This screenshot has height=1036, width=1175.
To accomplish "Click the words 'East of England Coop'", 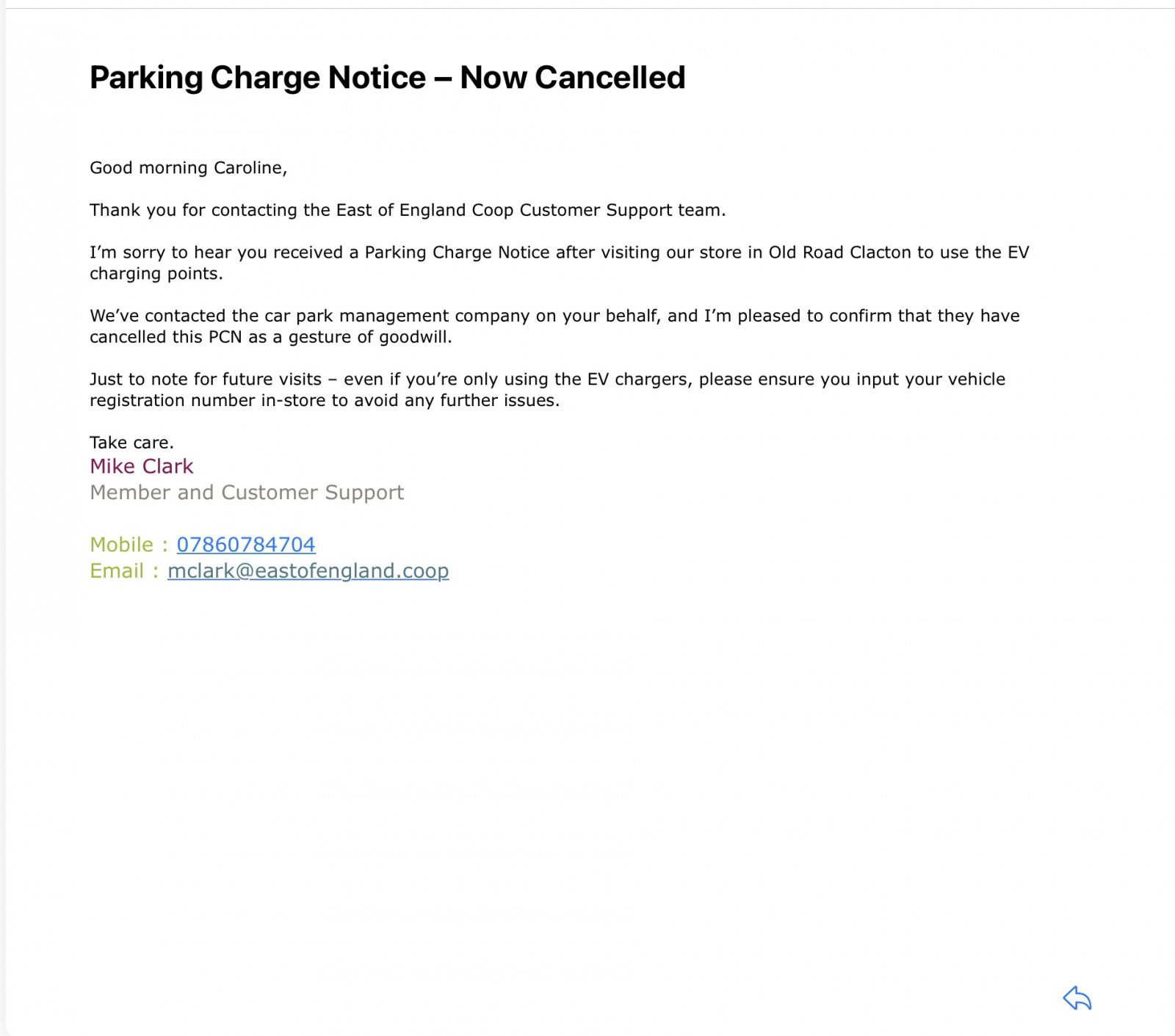I will pos(424,210).
